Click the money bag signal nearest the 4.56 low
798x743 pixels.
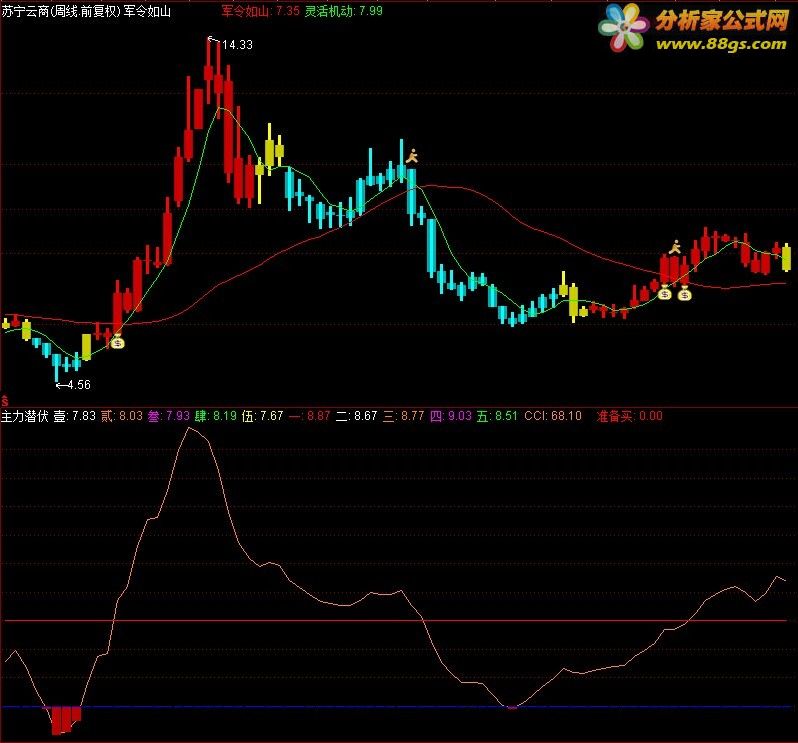[x=118, y=342]
